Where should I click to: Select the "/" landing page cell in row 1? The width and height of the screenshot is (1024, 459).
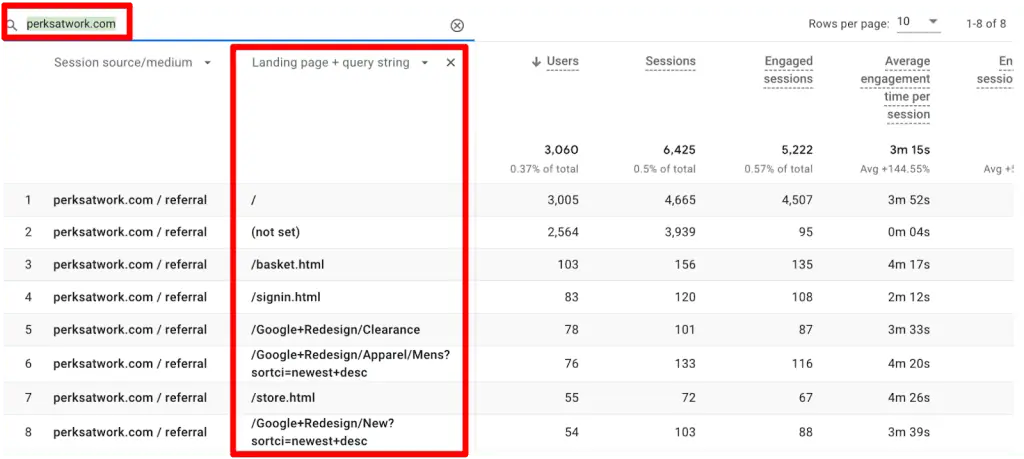(253, 200)
